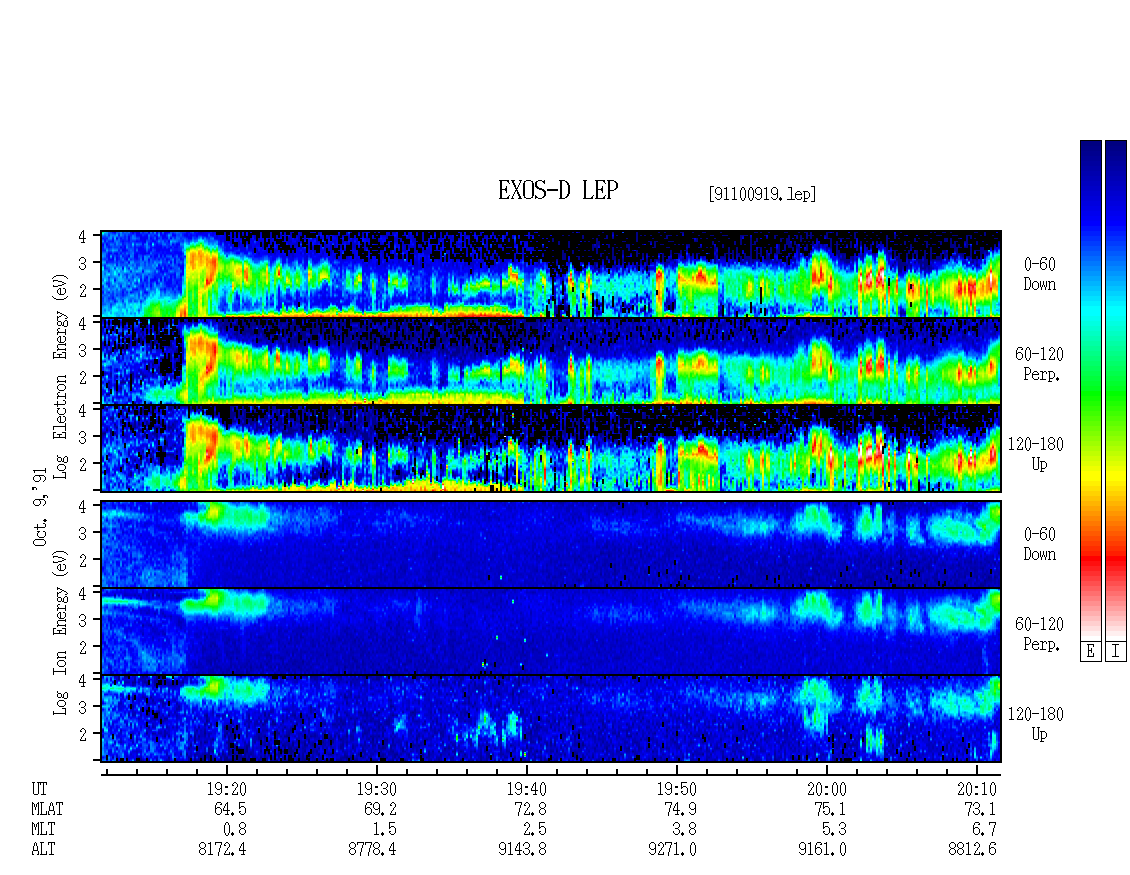Select the electron 120-180 Up spectrogram panel
Screen dimensions: 1130x875
(551, 448)
